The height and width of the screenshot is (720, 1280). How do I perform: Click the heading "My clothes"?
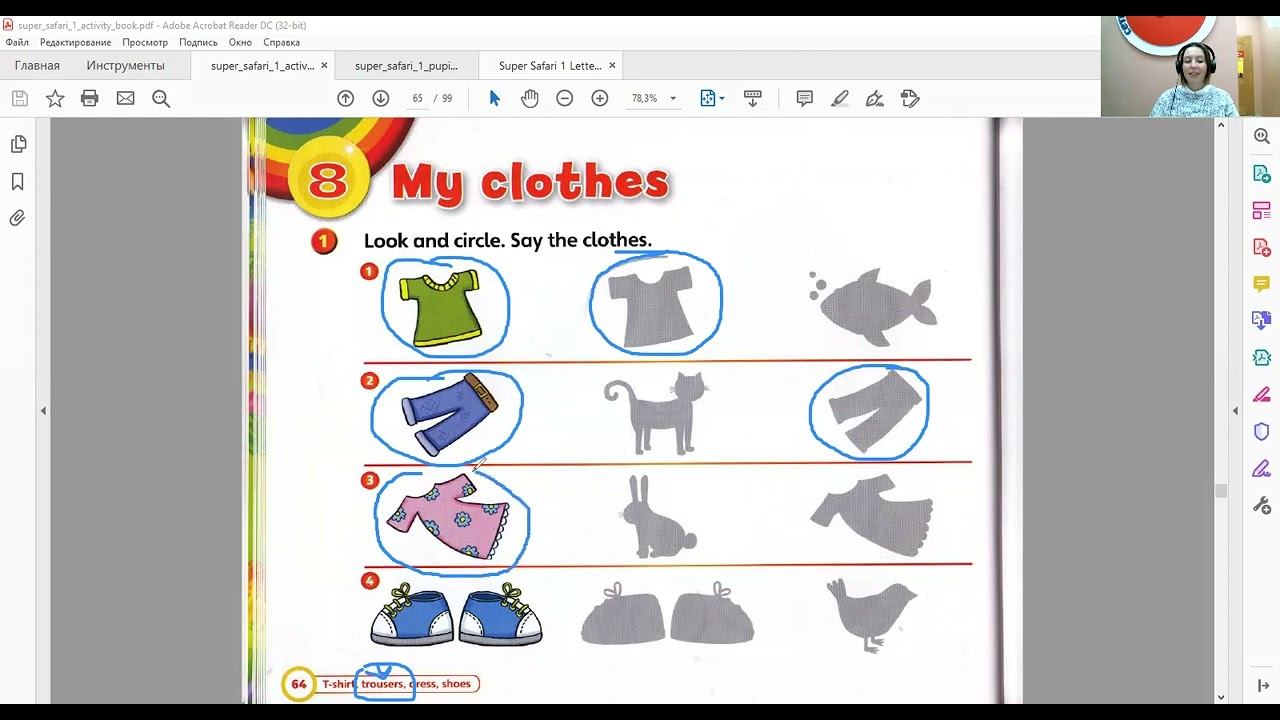(530, 182)
